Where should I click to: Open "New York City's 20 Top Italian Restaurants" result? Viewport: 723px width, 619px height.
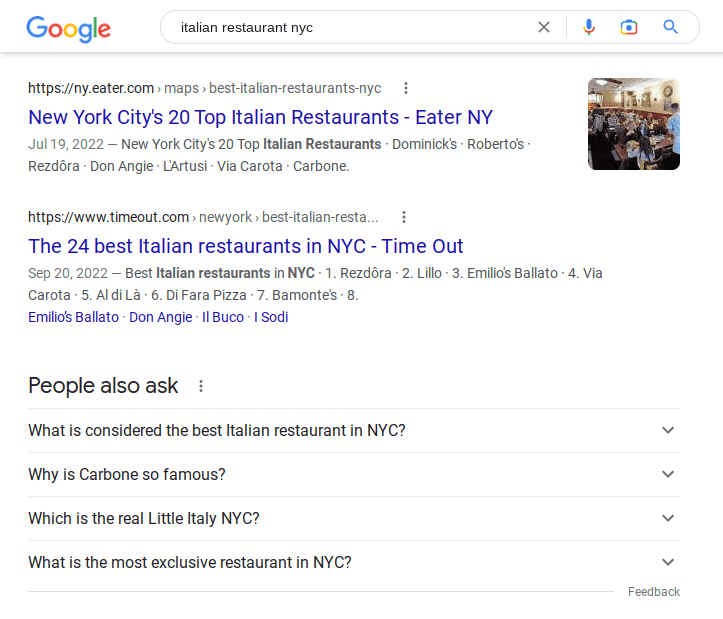point(261,117)
